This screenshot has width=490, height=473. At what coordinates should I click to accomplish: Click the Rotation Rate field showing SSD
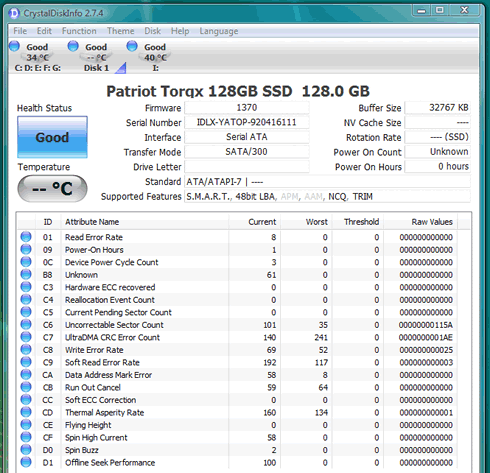(x=437, y=137)
